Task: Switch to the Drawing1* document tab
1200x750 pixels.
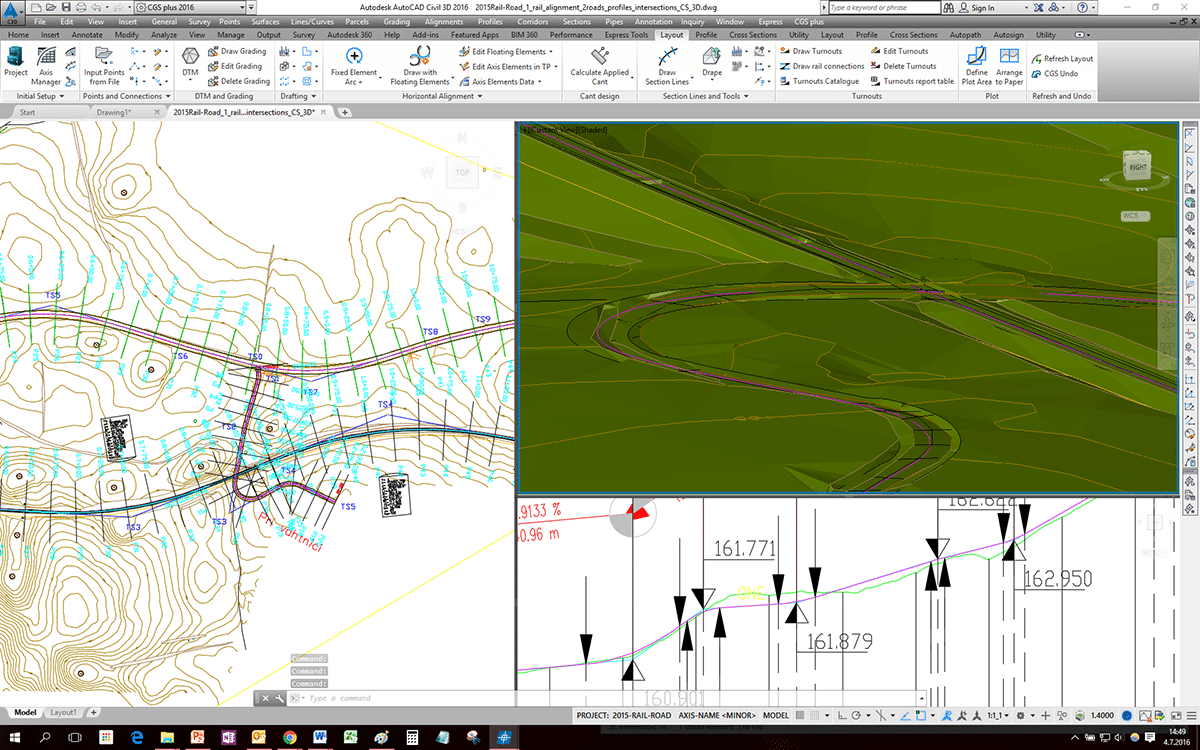Action: [x=115, y=113]
